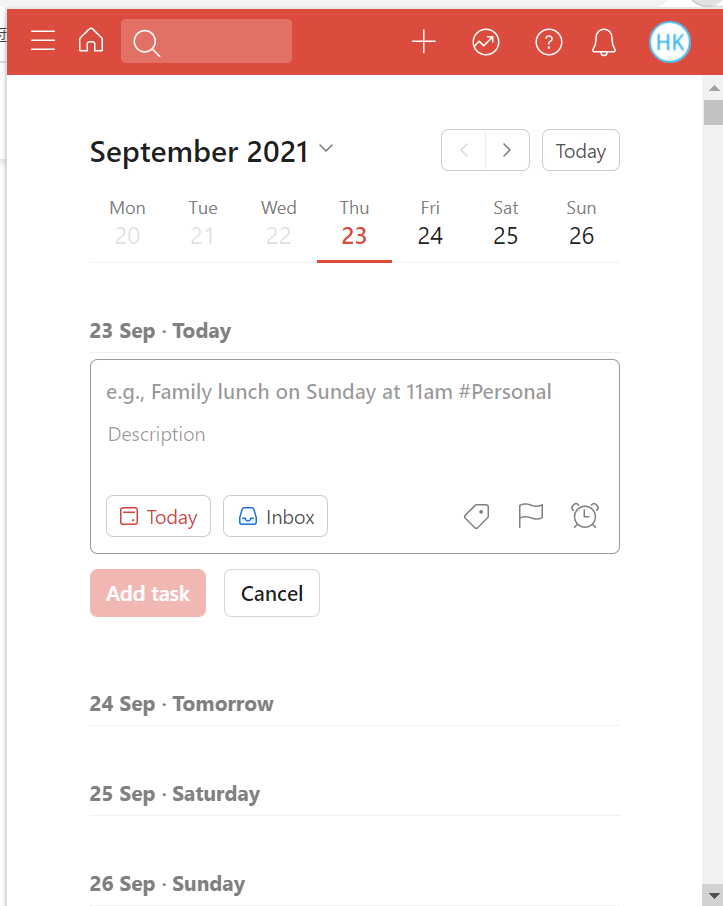Open the help menu icon
Viewport: 723px width, 906px height.
pyautogui.click(x=548, y=42)
